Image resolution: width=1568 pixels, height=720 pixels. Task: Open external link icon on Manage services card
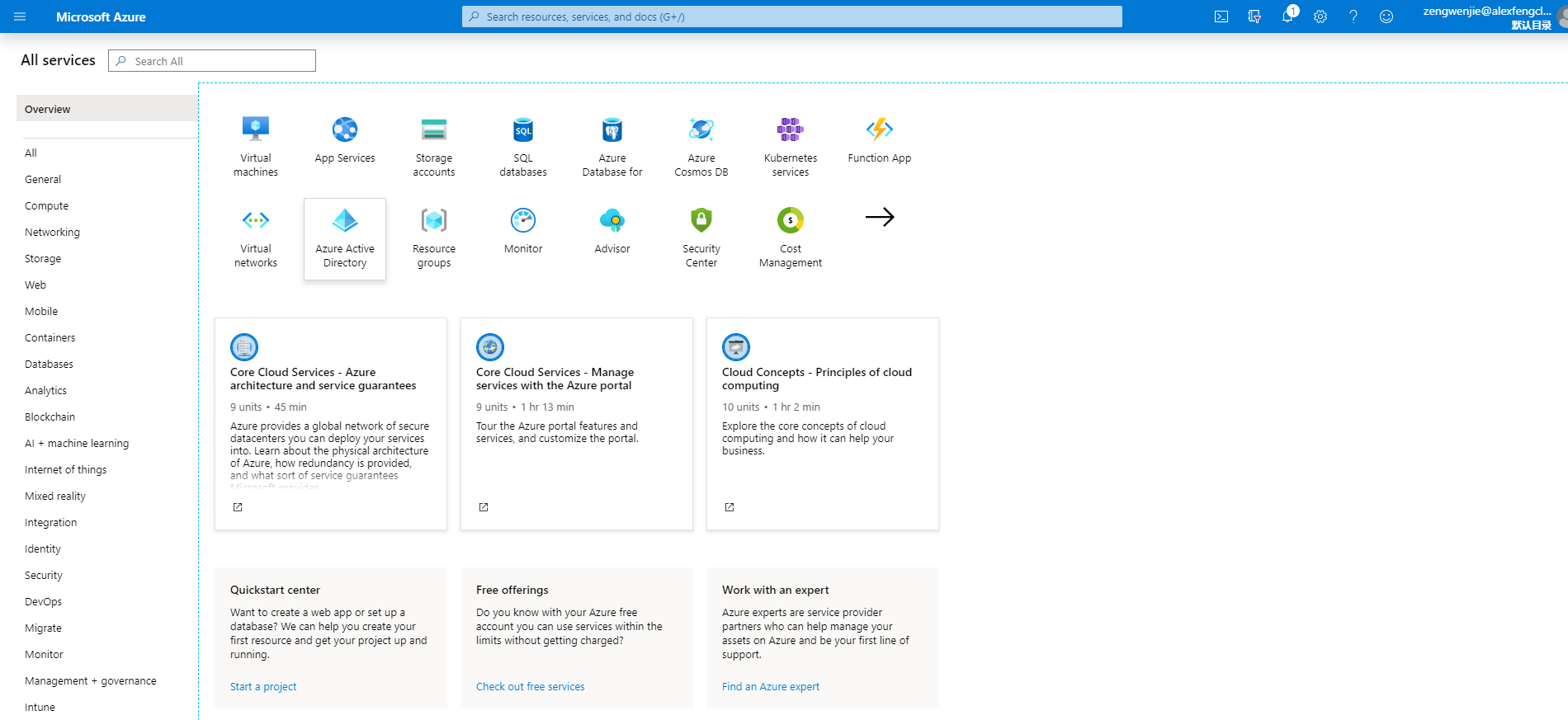(484, 507)
